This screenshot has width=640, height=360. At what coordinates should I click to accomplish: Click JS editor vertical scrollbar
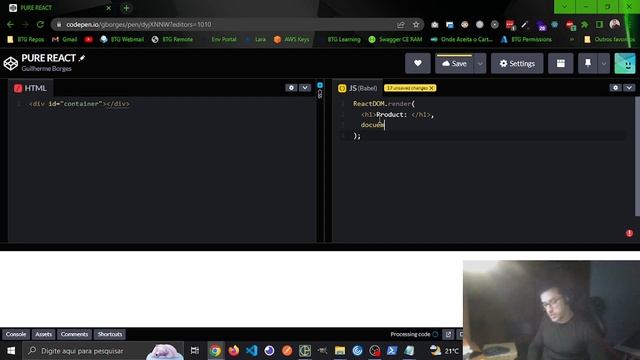coord(637,157)
